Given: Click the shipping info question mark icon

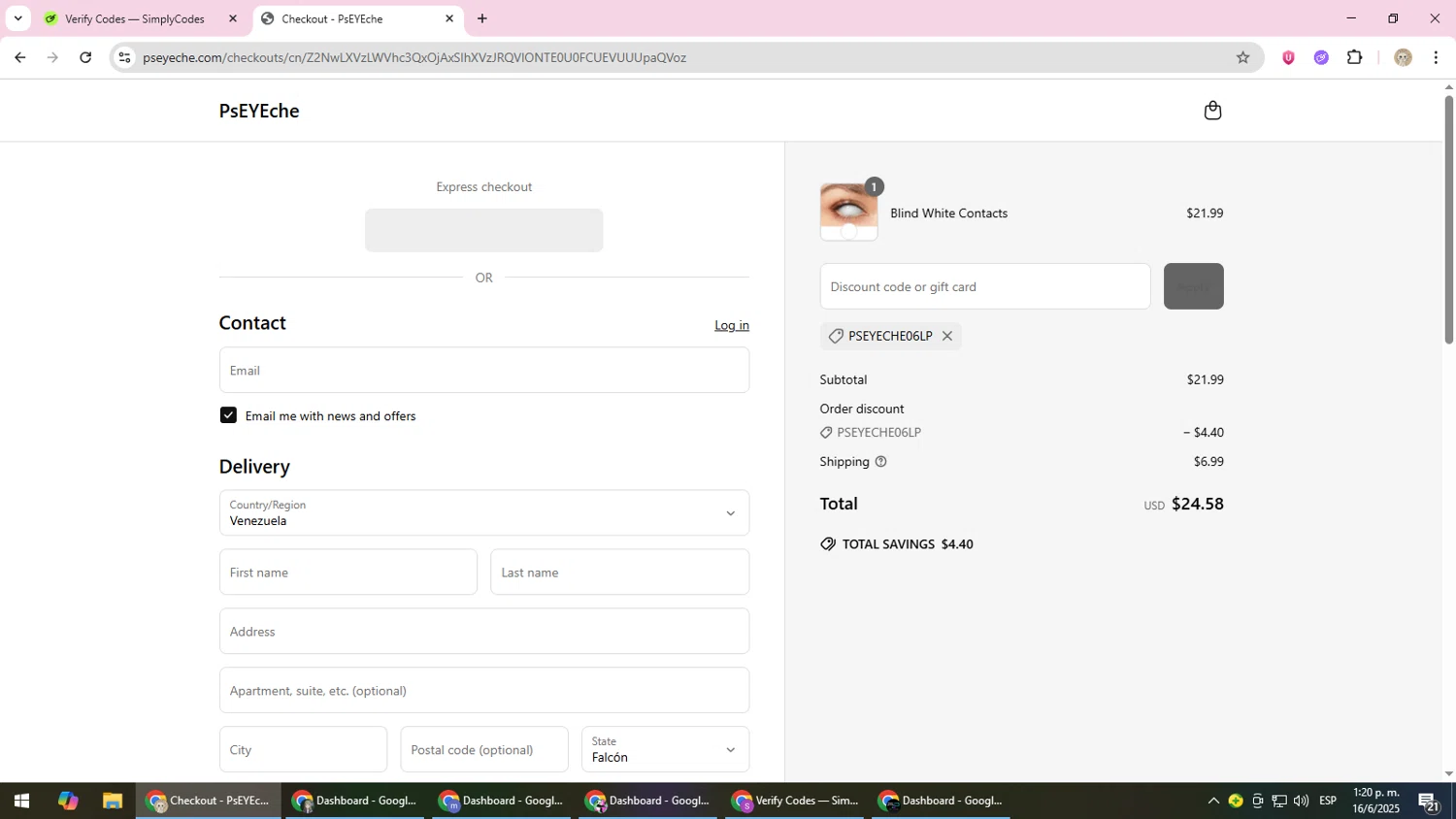Looking at the screenshot, I should (880, 462).
